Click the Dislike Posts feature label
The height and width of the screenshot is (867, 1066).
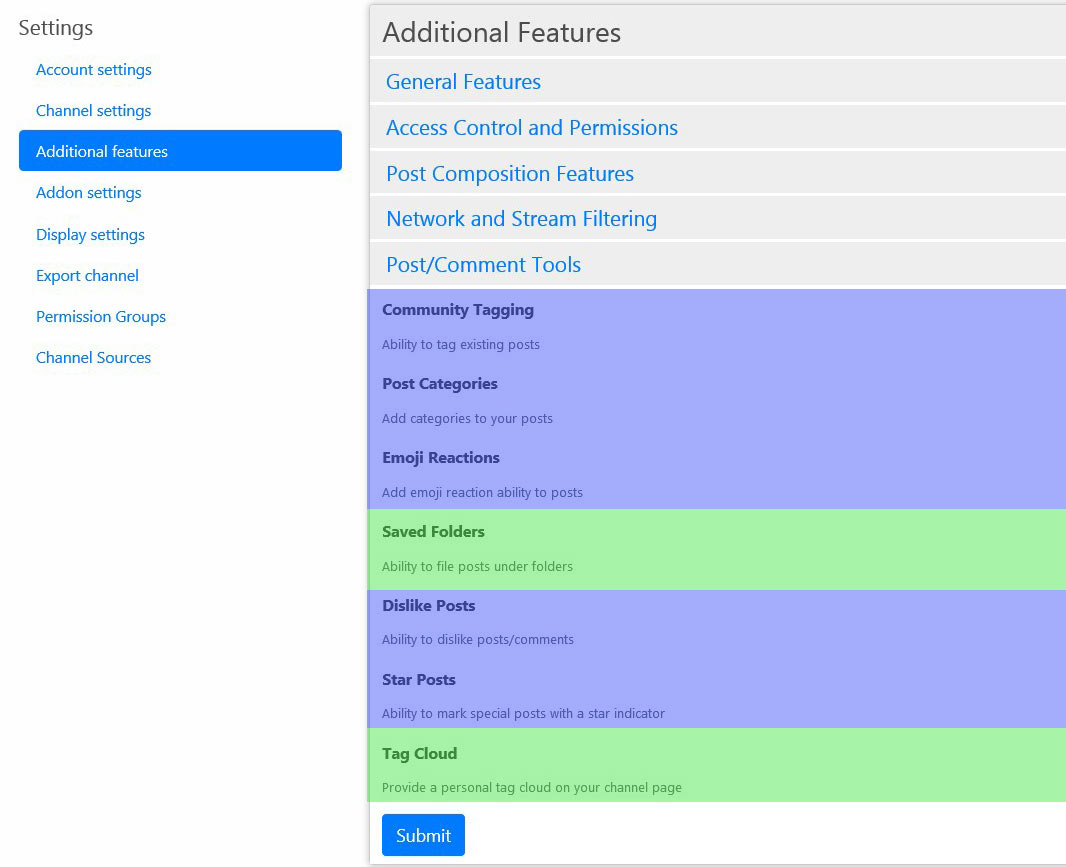point(429,606)
